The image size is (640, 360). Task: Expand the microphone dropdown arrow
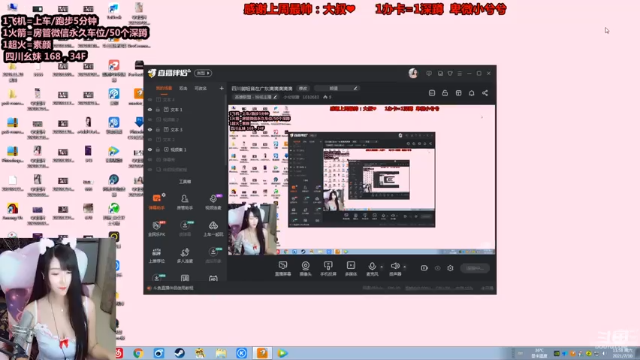[x=382, y=267]
